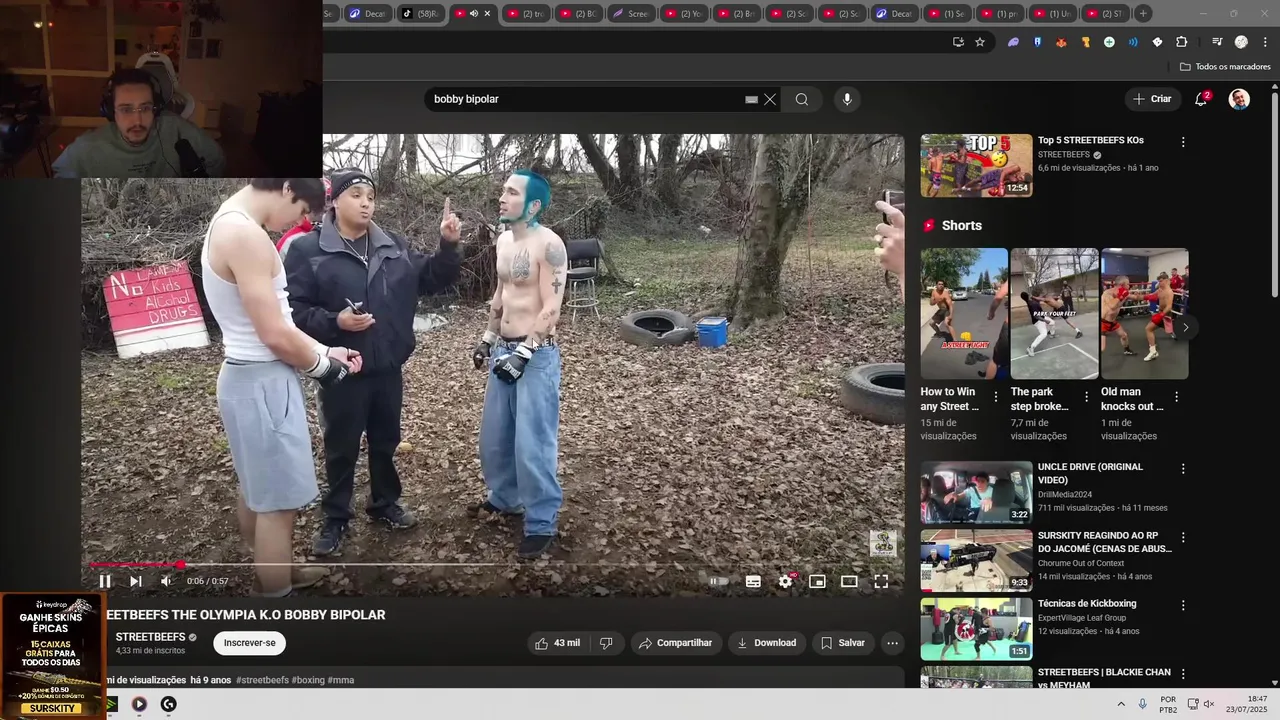Click POR PTB2 language indicator

click(x=1168, y=704)
